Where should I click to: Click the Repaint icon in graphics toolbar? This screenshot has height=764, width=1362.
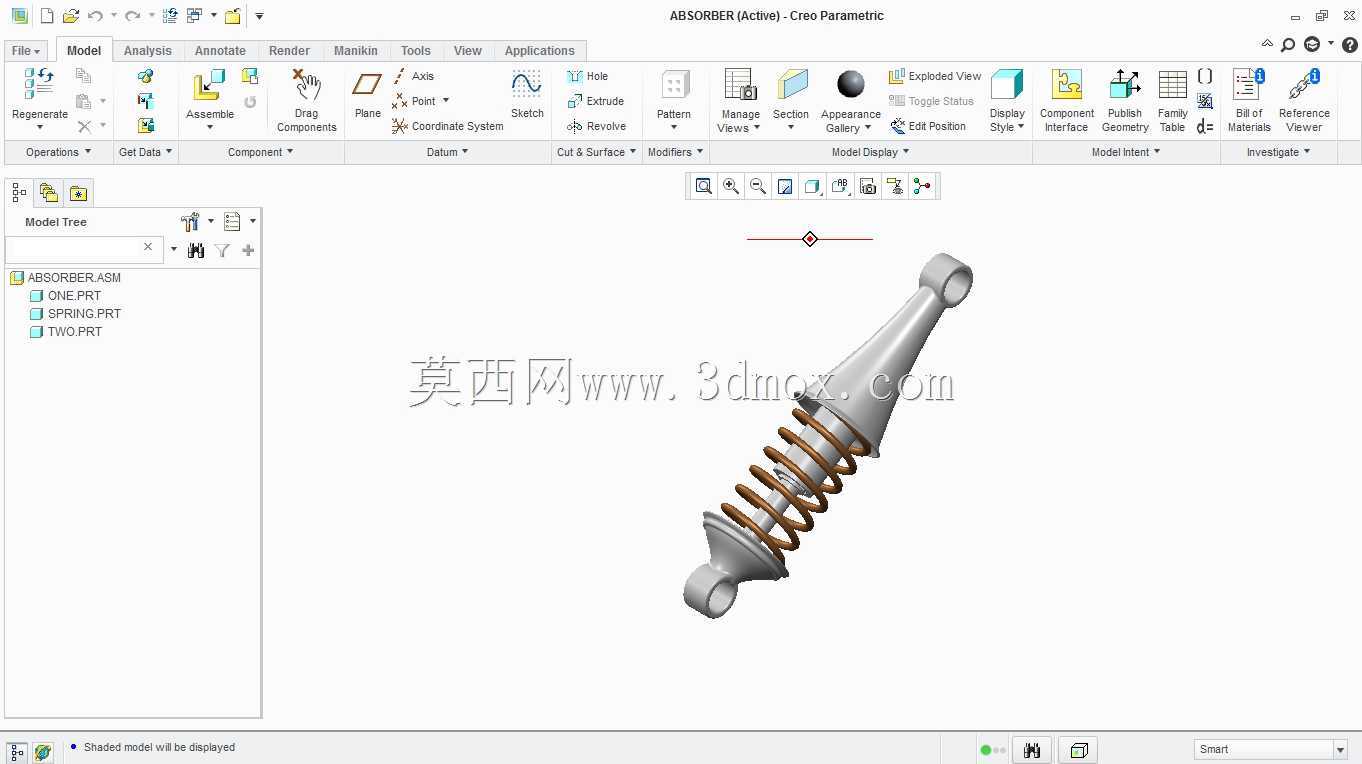785,186
